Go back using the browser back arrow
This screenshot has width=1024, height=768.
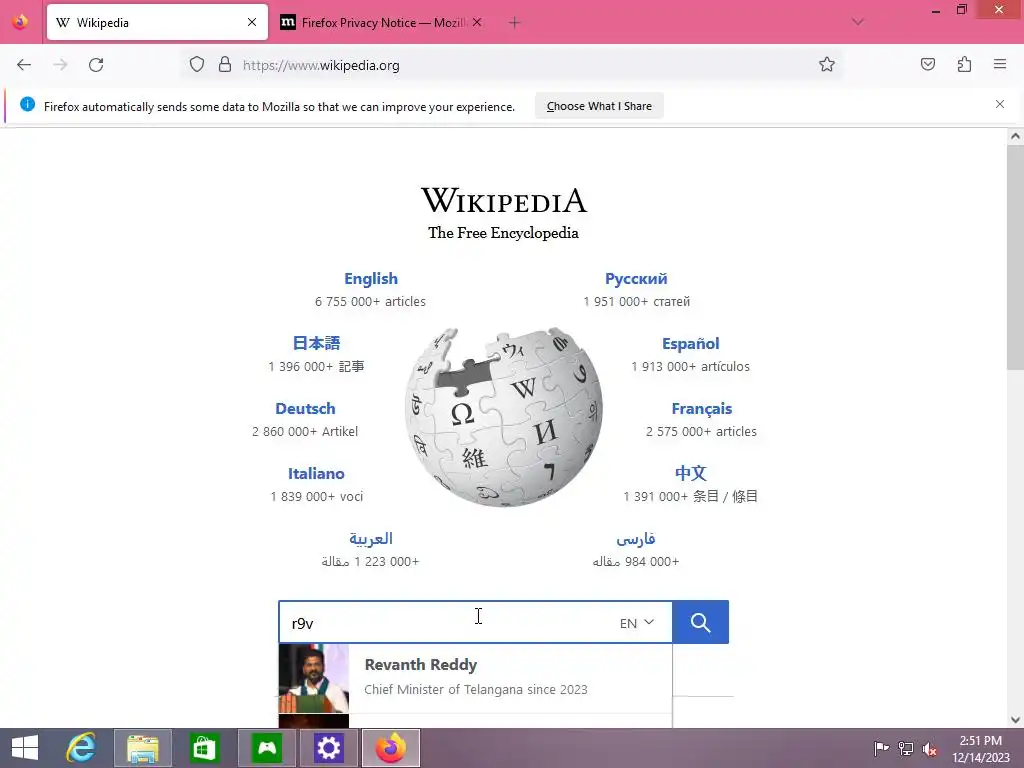tap(24, 65)
